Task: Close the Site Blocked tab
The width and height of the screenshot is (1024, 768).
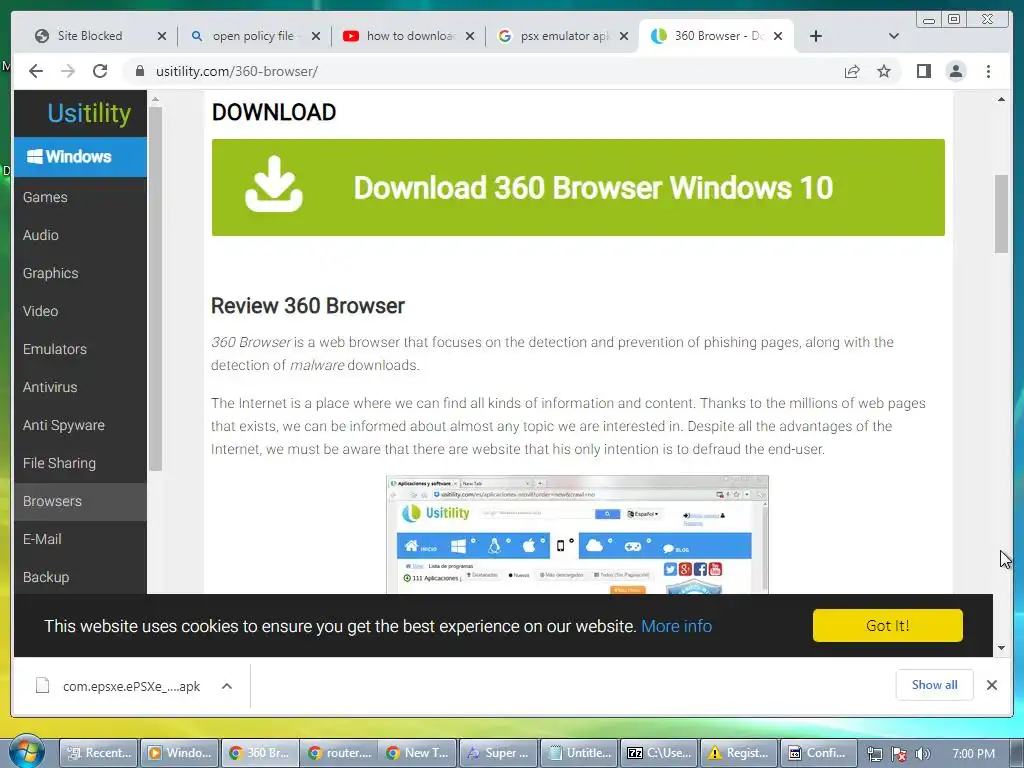Action: click(162, 36)
